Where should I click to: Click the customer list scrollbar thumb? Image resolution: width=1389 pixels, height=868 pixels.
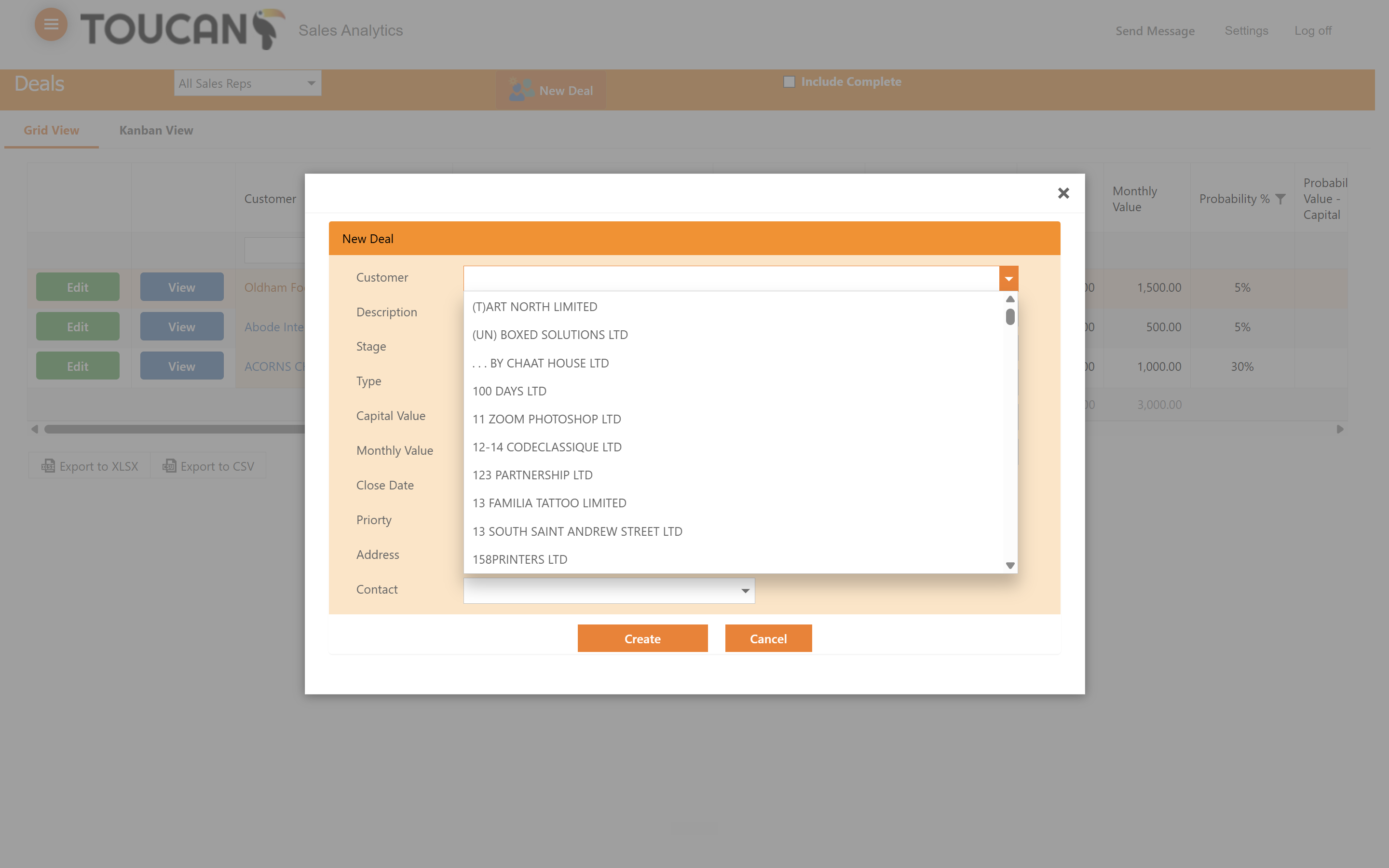coord(1010,317)
